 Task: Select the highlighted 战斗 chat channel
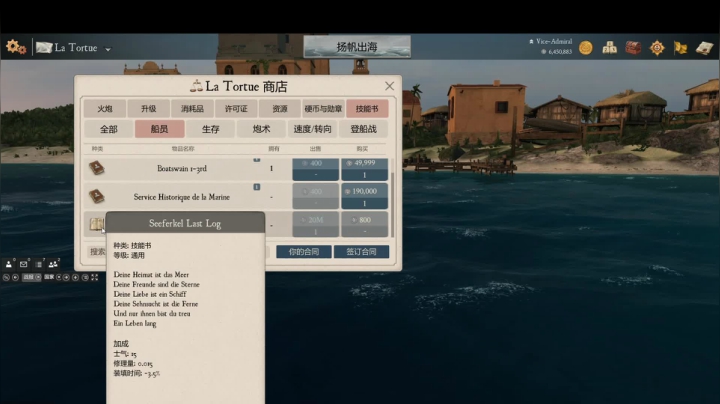click(x=32, y=277)
